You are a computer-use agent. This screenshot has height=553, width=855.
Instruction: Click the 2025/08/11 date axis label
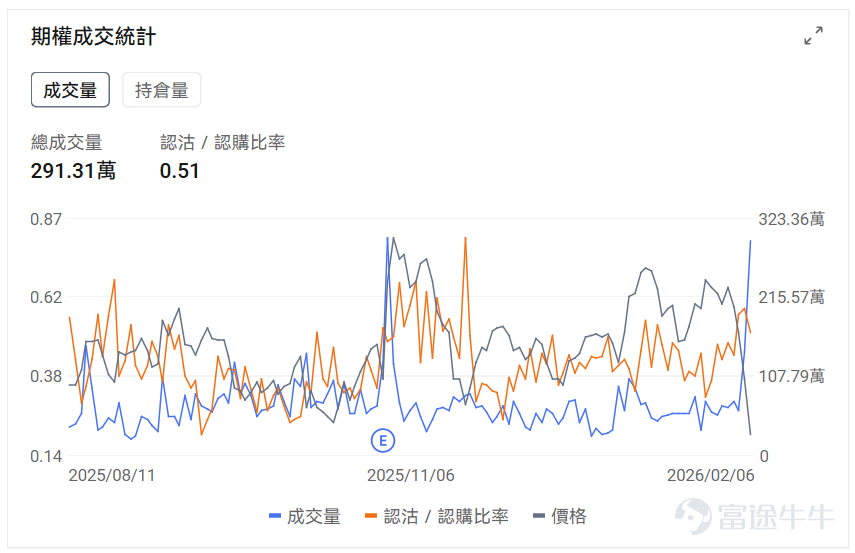(x=112, y=476)
